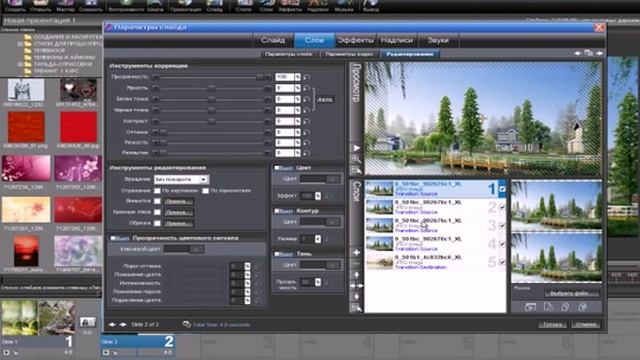Reset the Размытие correction value
Viewport: 640px width, 360px height.
coord(306,153)
